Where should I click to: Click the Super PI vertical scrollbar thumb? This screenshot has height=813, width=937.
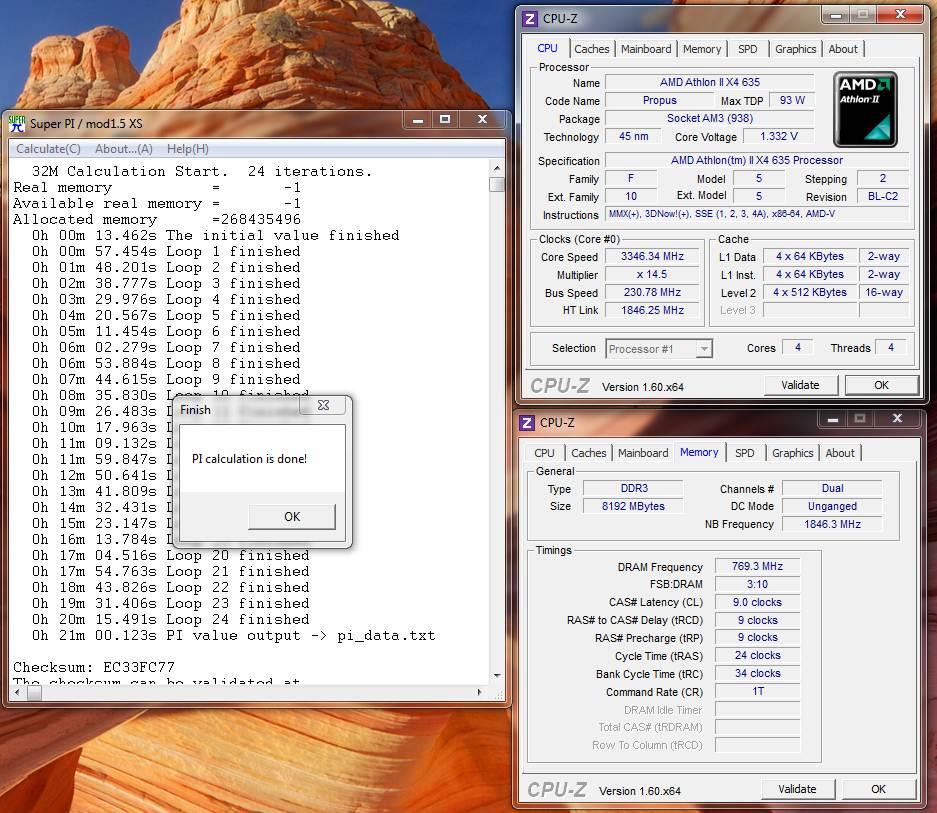tap(497, 184)
